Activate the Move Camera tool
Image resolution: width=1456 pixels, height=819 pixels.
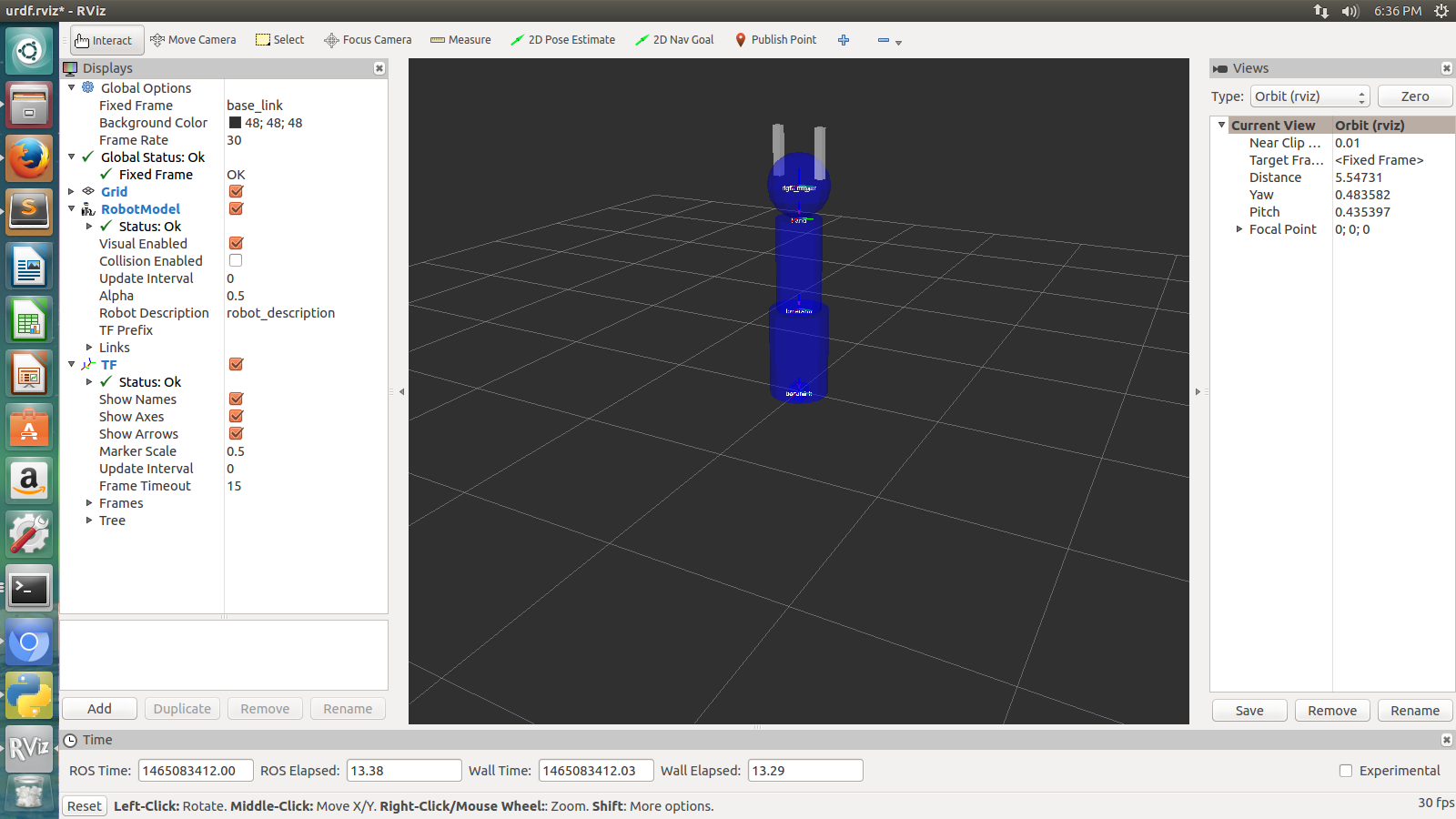coord(193,40)
